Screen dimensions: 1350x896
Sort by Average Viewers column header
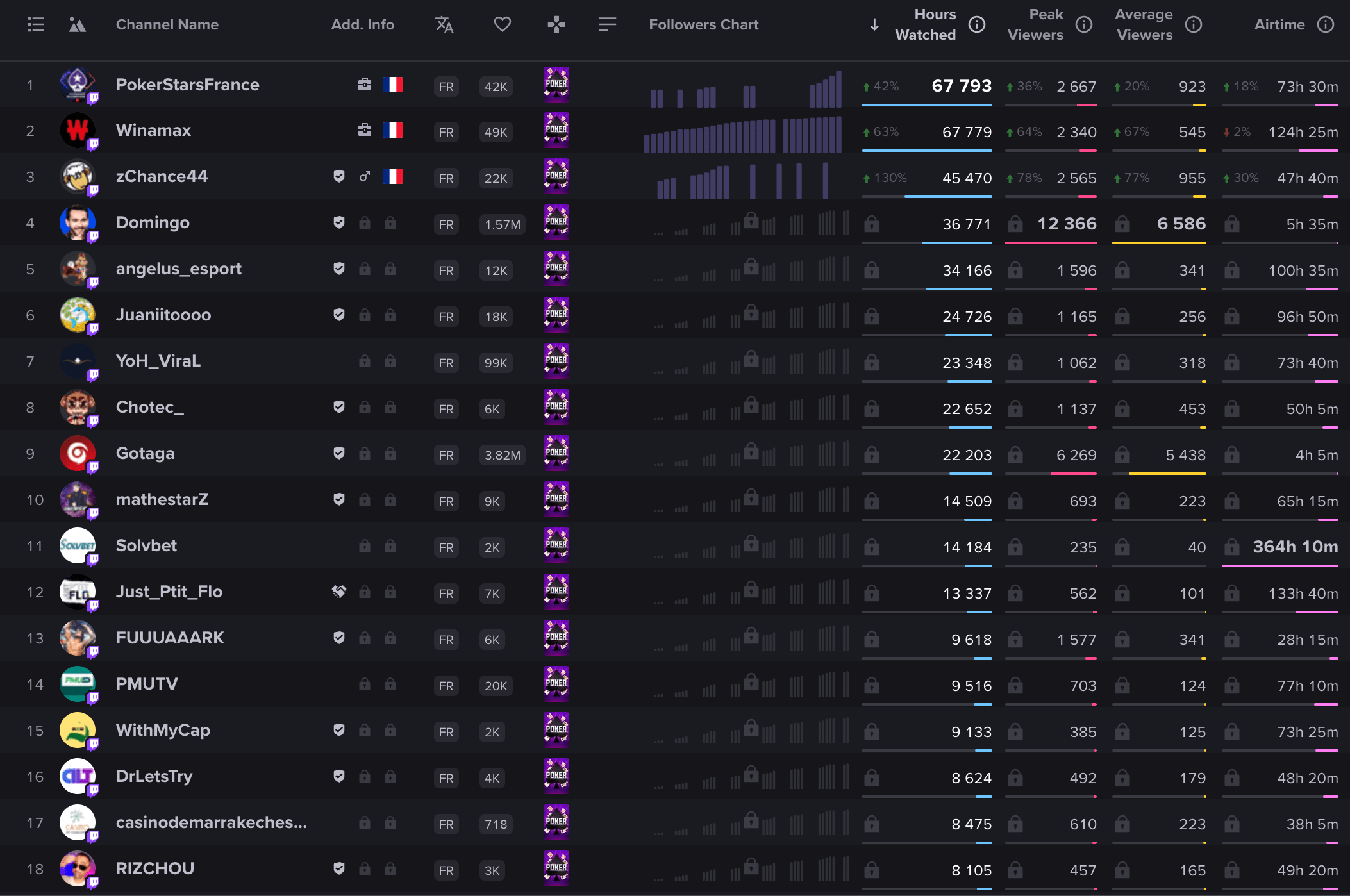(x=1144, y=24)
